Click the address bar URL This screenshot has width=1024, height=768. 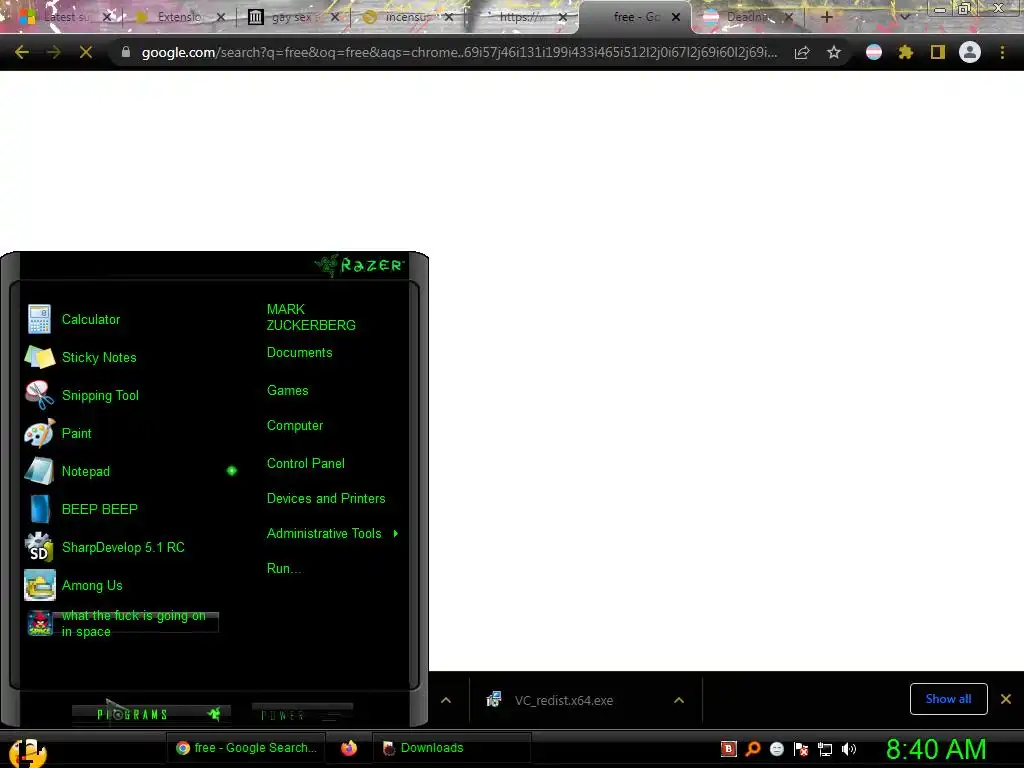click(x=459, y=52)
